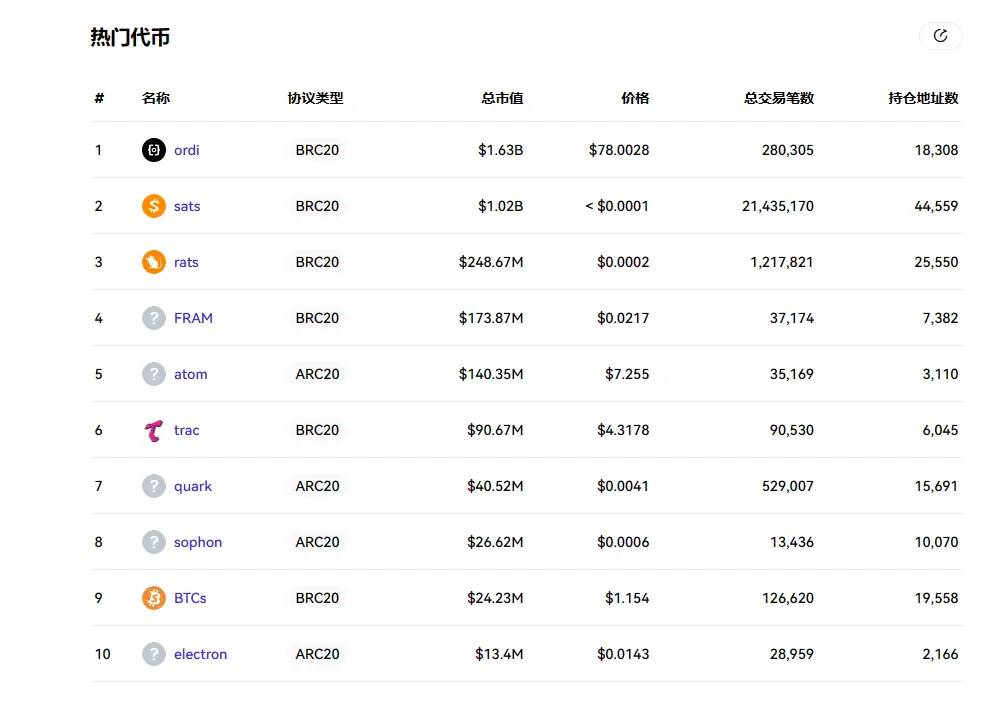The image size is (1005, 712).
Task: Click the sats dollar coin icon
Action: coord(154,206)
